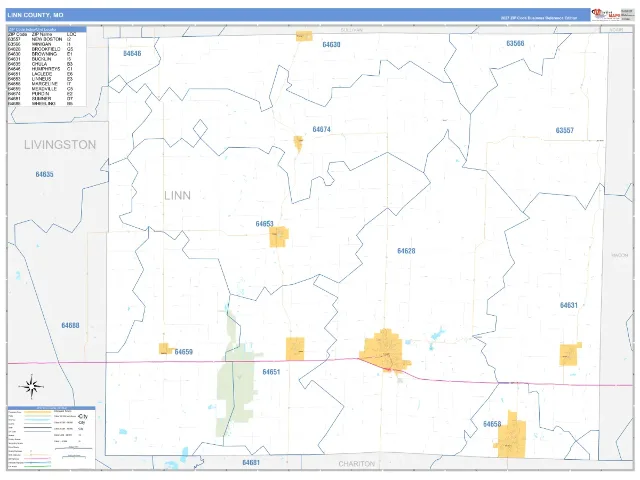The height and width of the screenshot is (480, 640).
Task: Select ZIP code label 64631
Action: tap(569, 305)
